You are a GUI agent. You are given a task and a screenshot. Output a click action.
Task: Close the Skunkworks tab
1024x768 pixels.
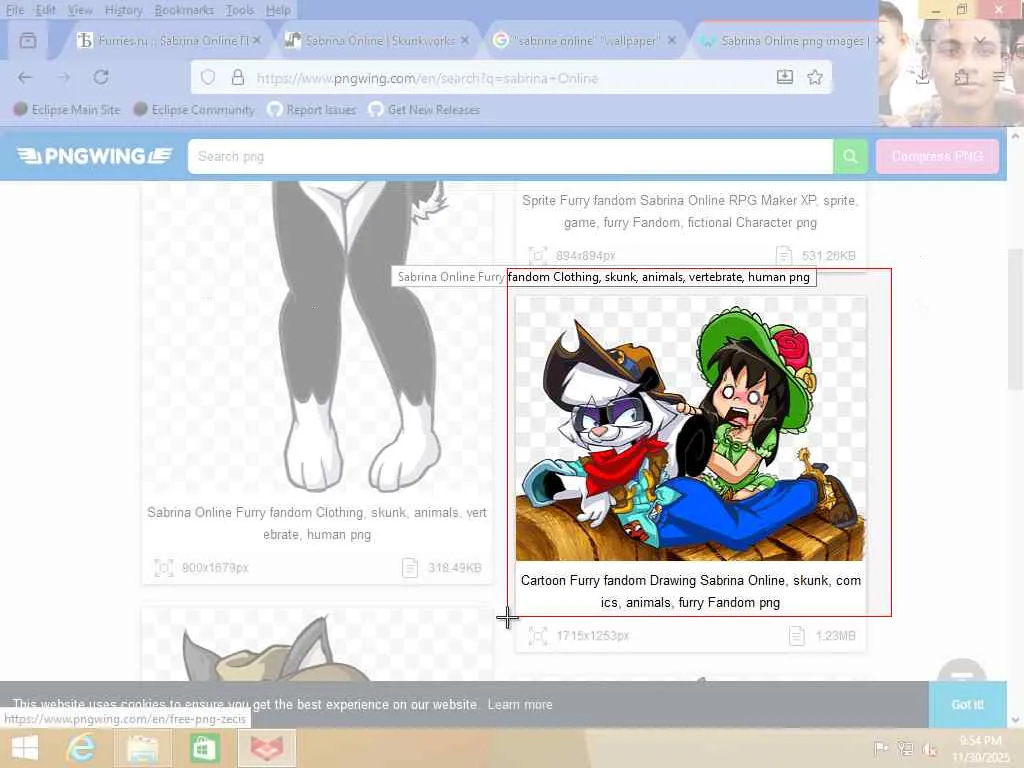pyautogui.click(x=464, y=40)
